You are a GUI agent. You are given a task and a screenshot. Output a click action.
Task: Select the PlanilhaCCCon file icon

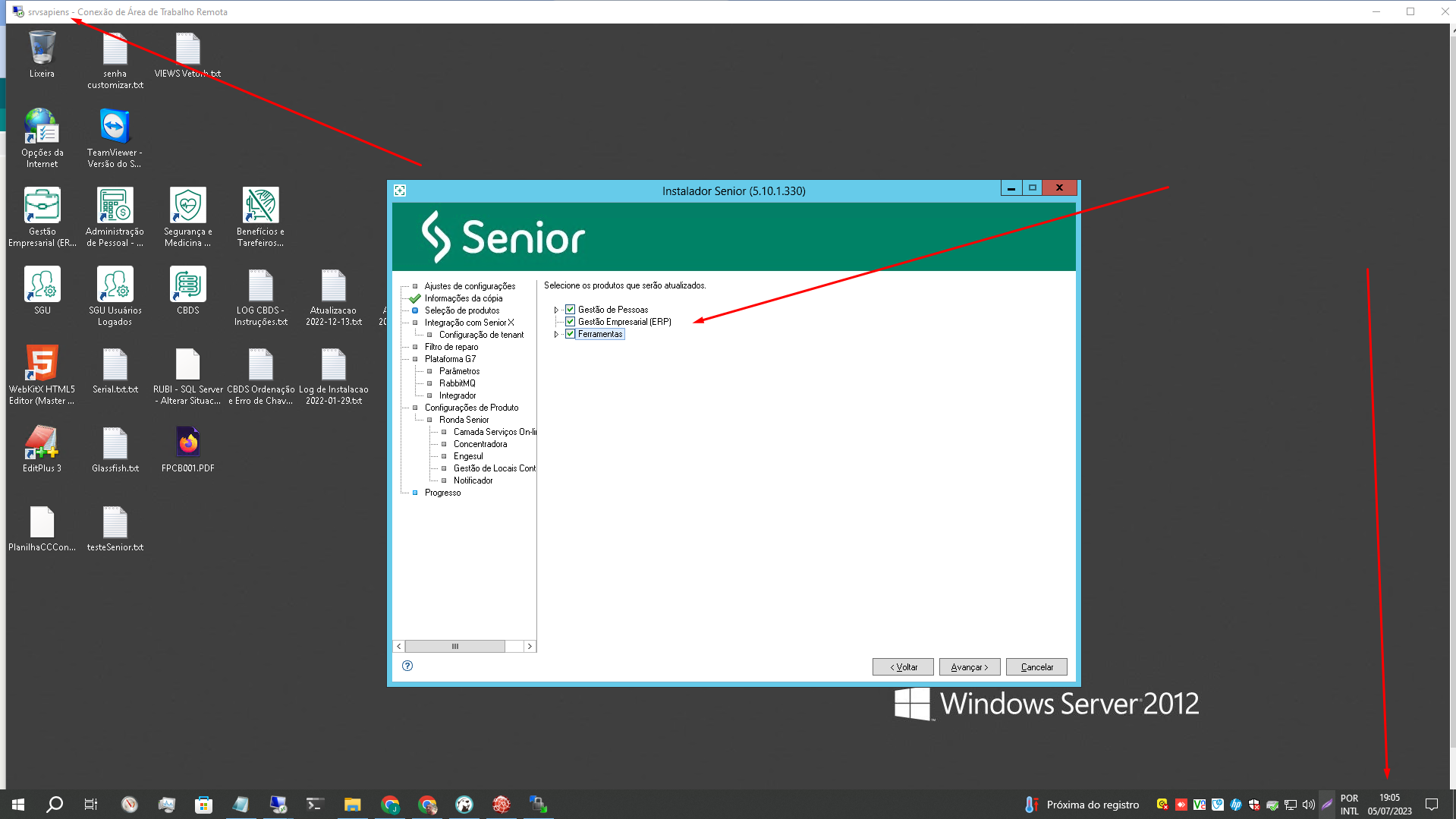[42, 528]
